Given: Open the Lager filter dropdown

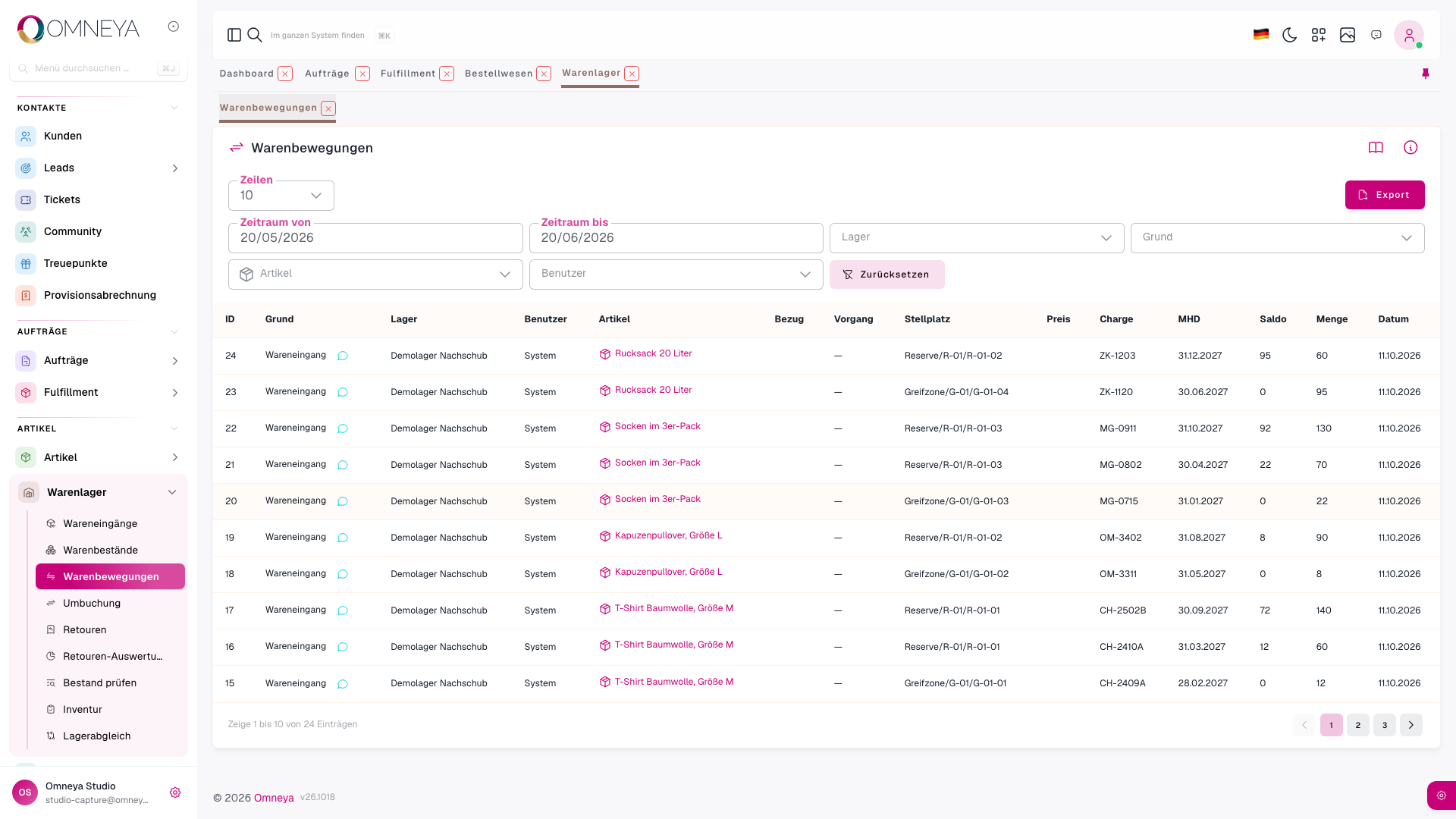Looking at the screenshot, I should point(977,238).
